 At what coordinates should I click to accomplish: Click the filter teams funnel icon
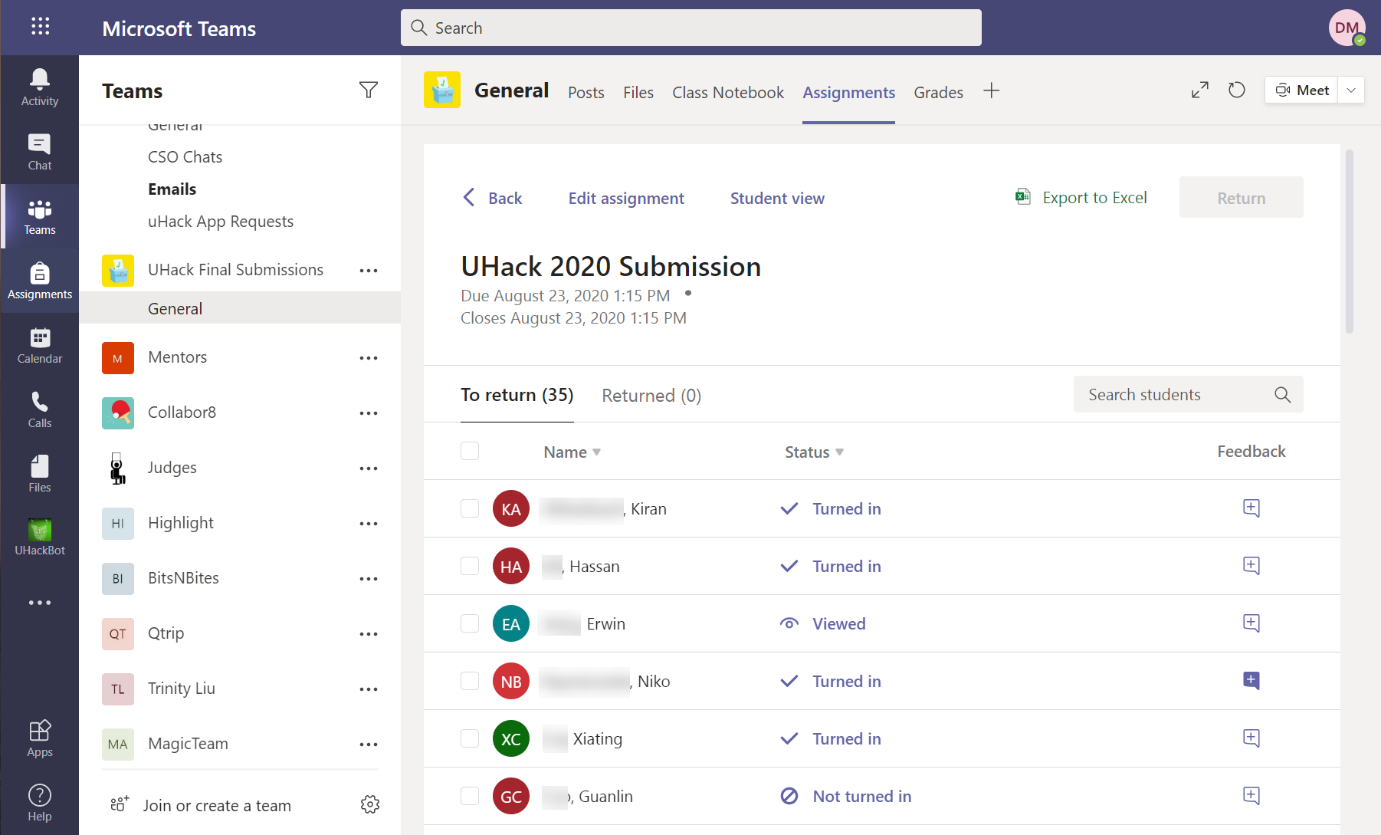[368, 91]
